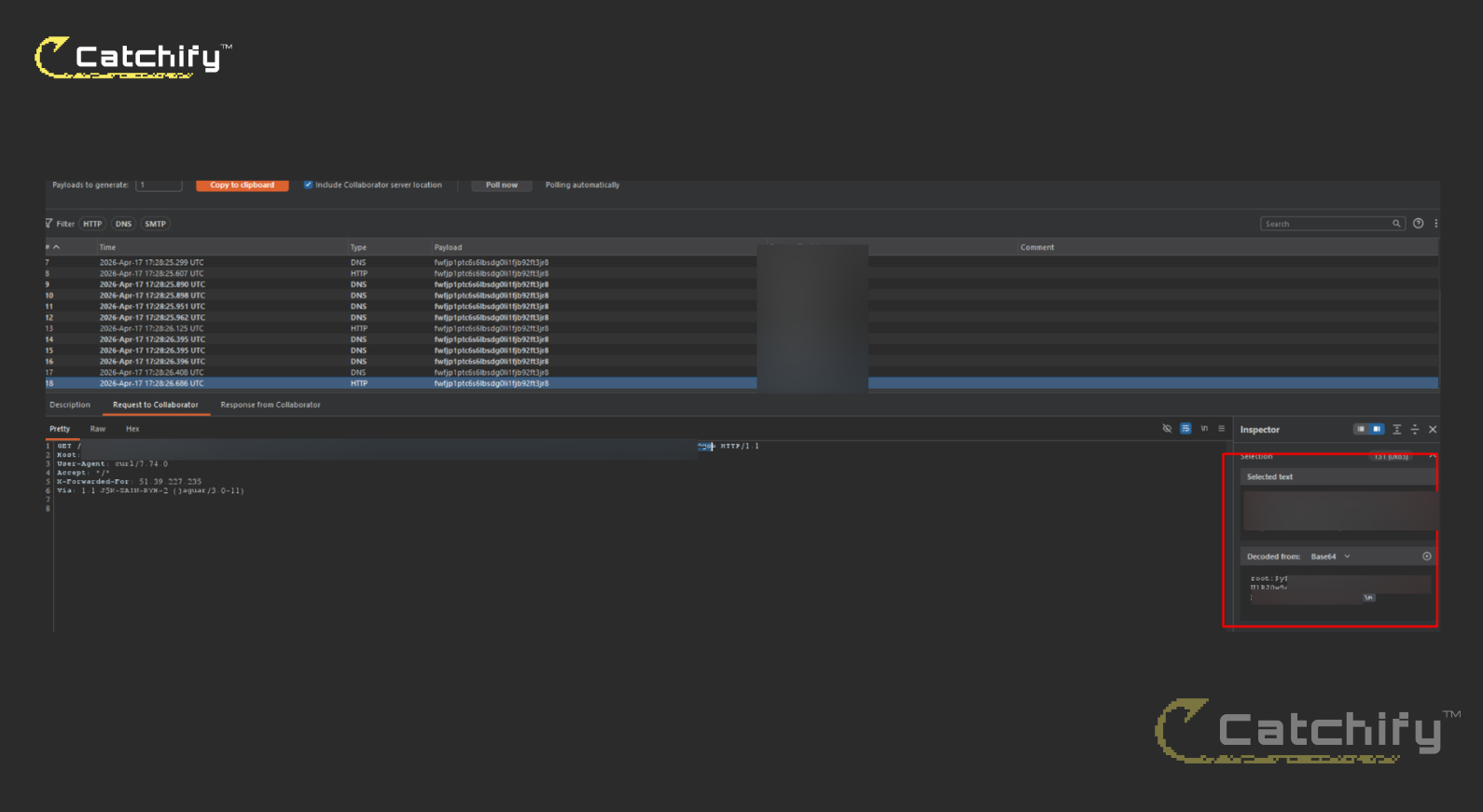The image size is (1483, 812).
Task: Click the Comment column header
Action: coord(1037,247)
